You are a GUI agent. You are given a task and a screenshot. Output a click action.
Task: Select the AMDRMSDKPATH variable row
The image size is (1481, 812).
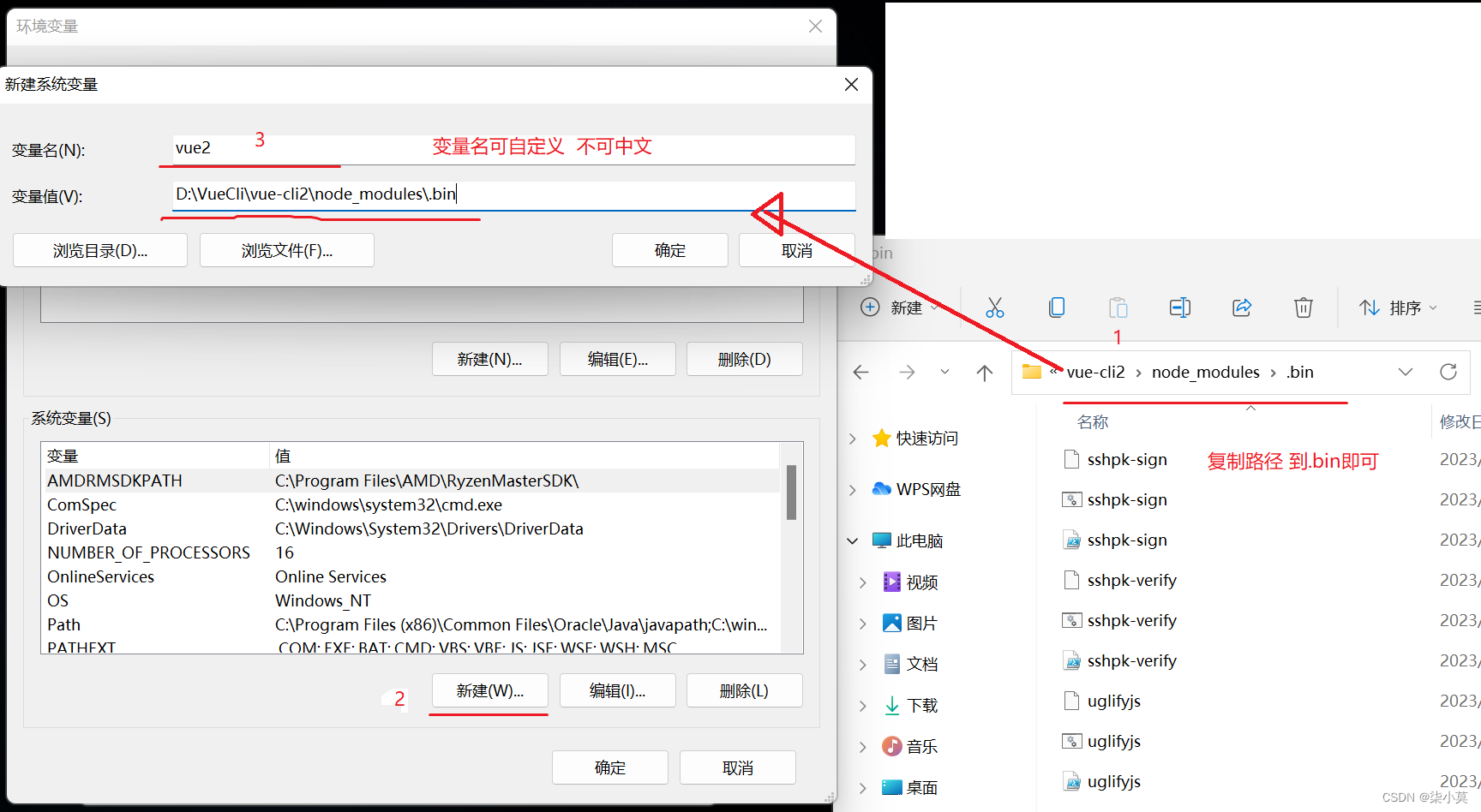(x=411, y=481)
